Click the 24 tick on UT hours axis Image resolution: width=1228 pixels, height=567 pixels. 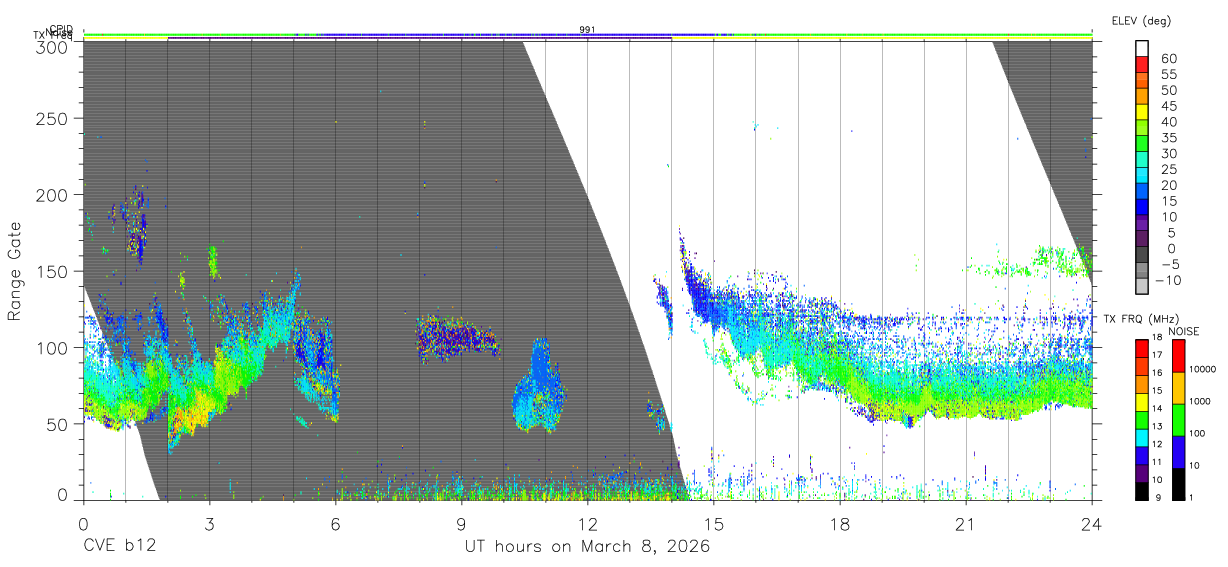1092,524
